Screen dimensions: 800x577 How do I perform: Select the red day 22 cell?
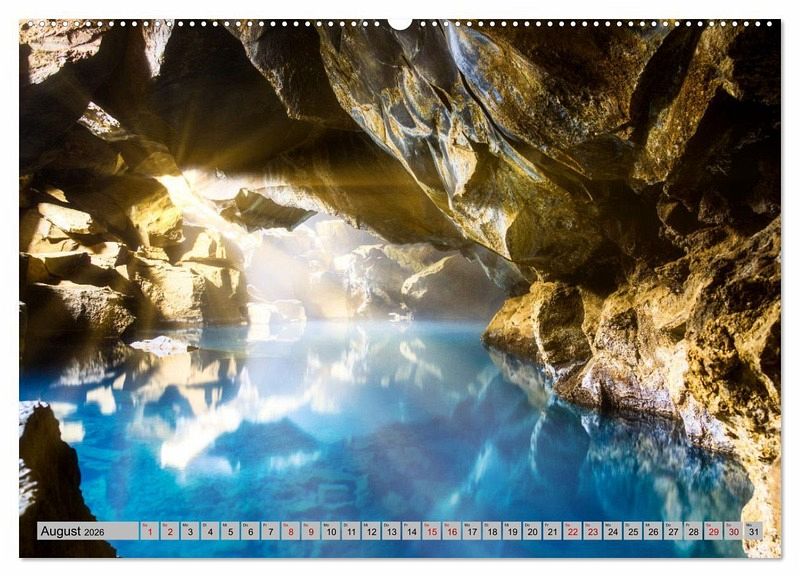pyautogui.click(x=572, y=531)
